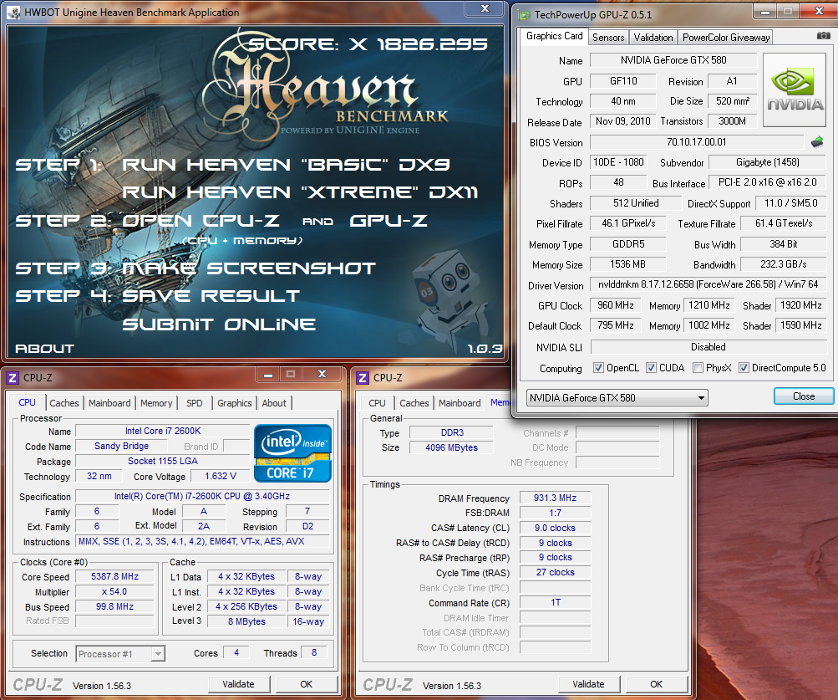Screen dimensions: 838x700
Task: Open the NVIDIA GeForce GTX 580 dropdown
Action: click(617, 398)
